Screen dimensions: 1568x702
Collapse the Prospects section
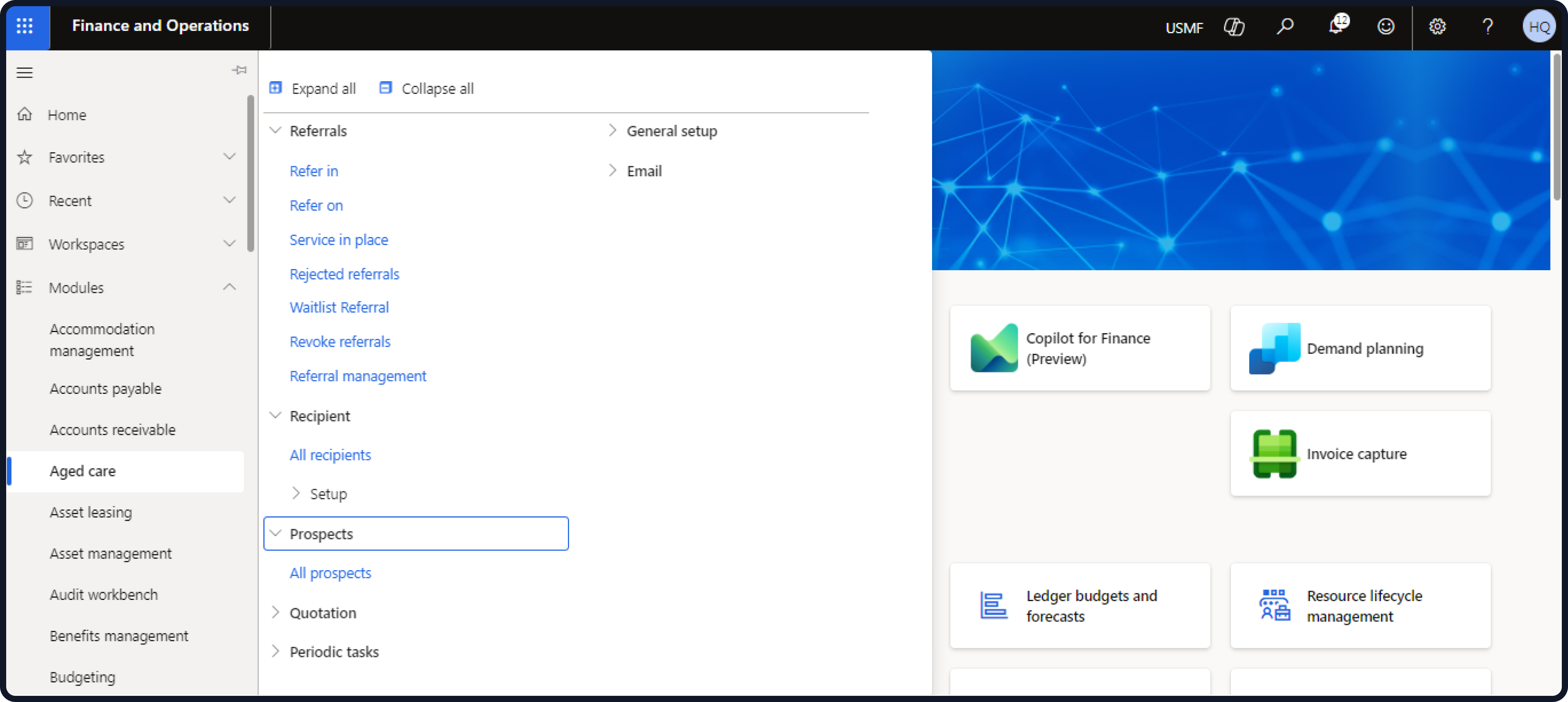coord(276,533)
